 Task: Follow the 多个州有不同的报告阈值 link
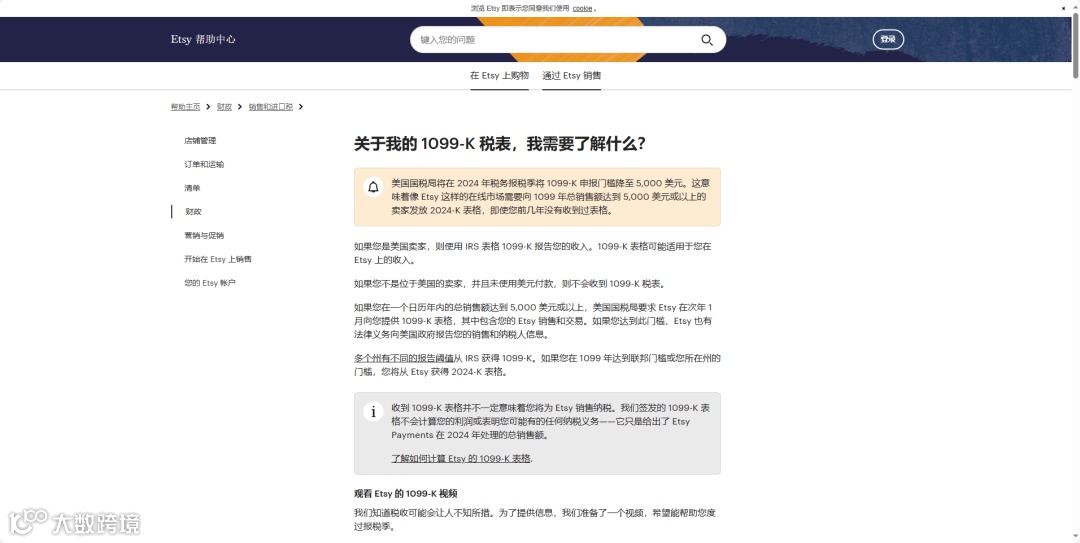[x=404, y=358]
